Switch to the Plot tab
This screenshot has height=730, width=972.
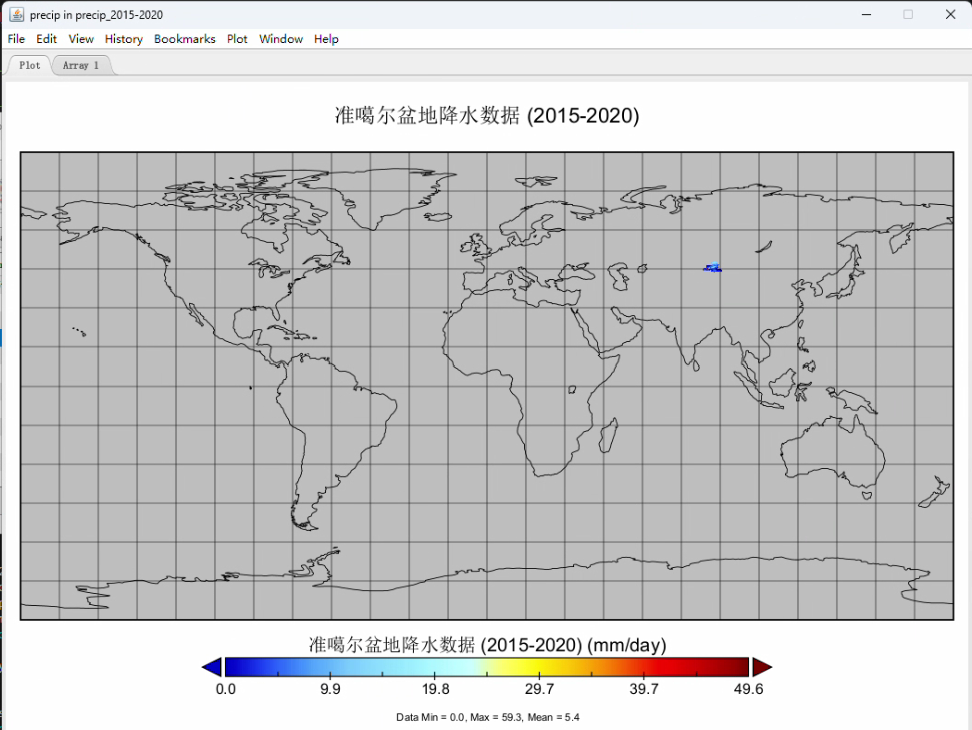29,65
